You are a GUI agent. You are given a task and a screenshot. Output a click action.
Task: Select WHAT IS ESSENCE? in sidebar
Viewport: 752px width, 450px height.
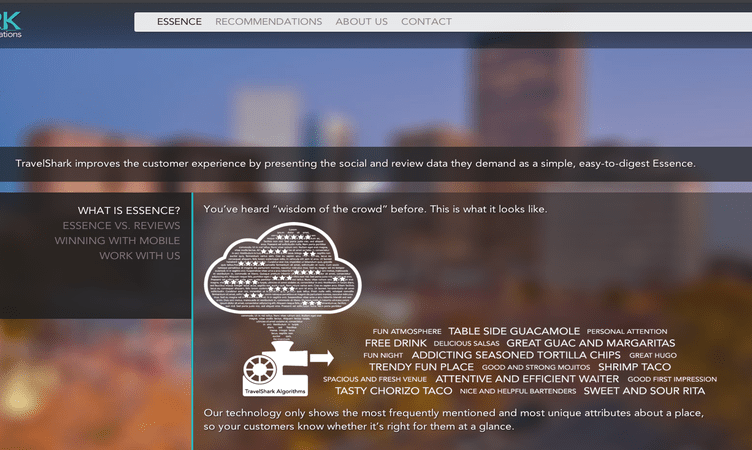129,211
